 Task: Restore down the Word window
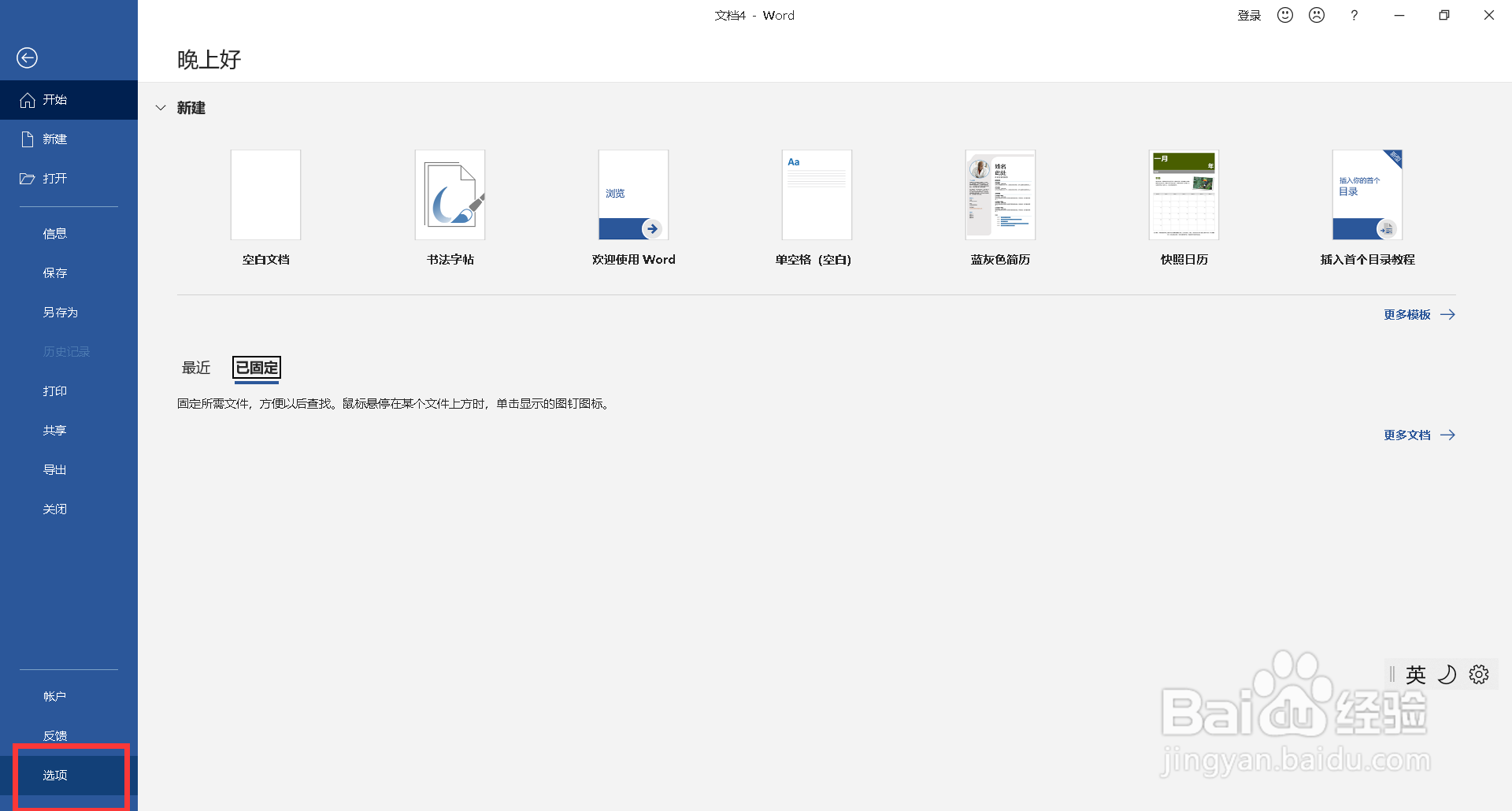point(1444,15)
